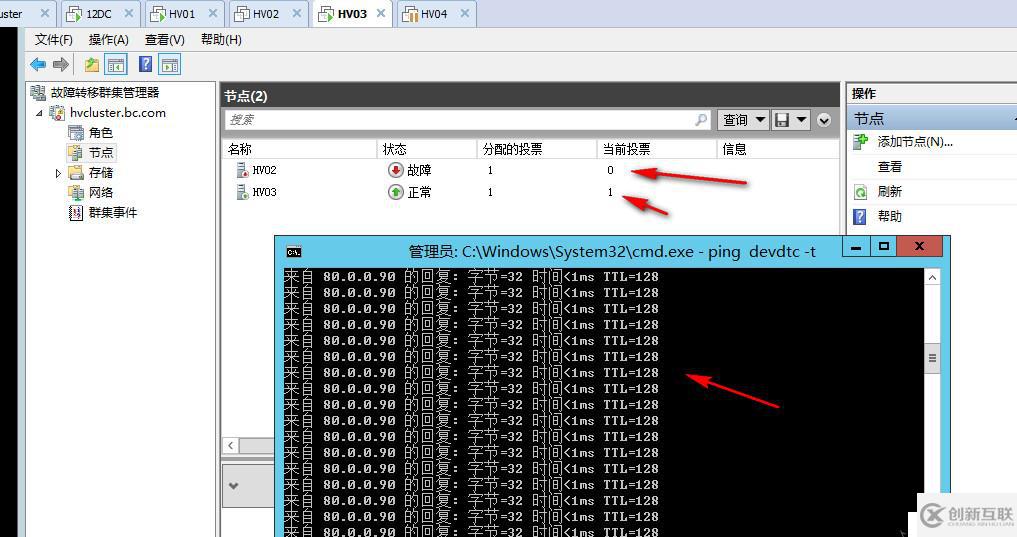Open the 查看(V) menu
The image size is (1017, 537).
[x=165, y=40]
